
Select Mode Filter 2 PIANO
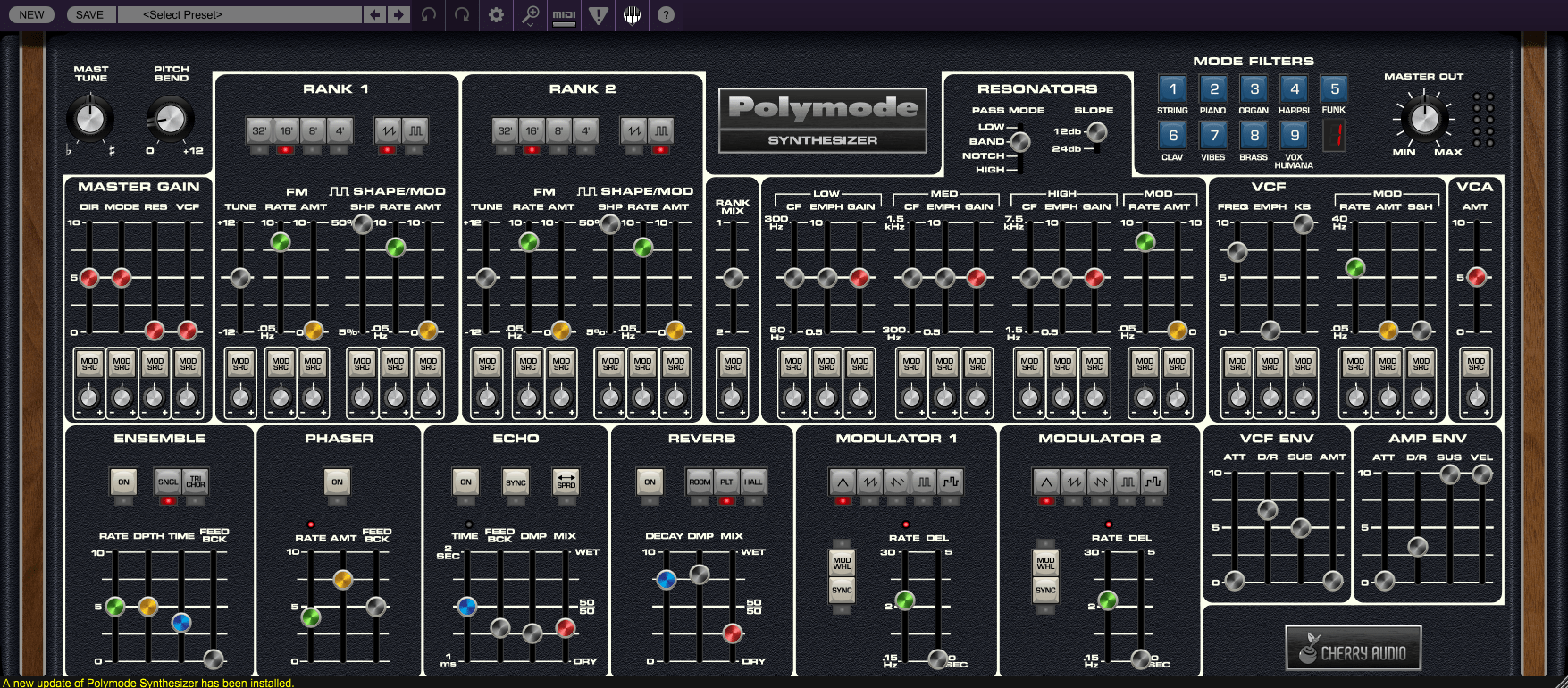click(x=1213, y=88)
